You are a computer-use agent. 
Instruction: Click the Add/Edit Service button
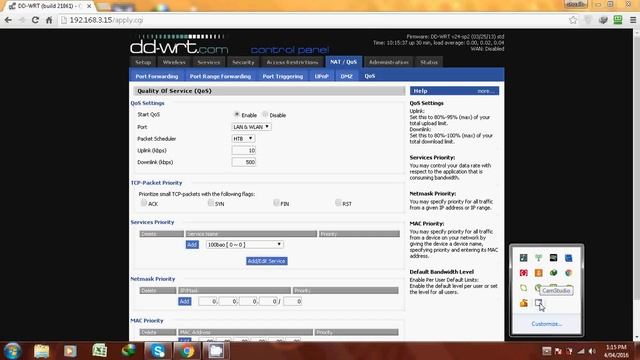click(267, 261)
